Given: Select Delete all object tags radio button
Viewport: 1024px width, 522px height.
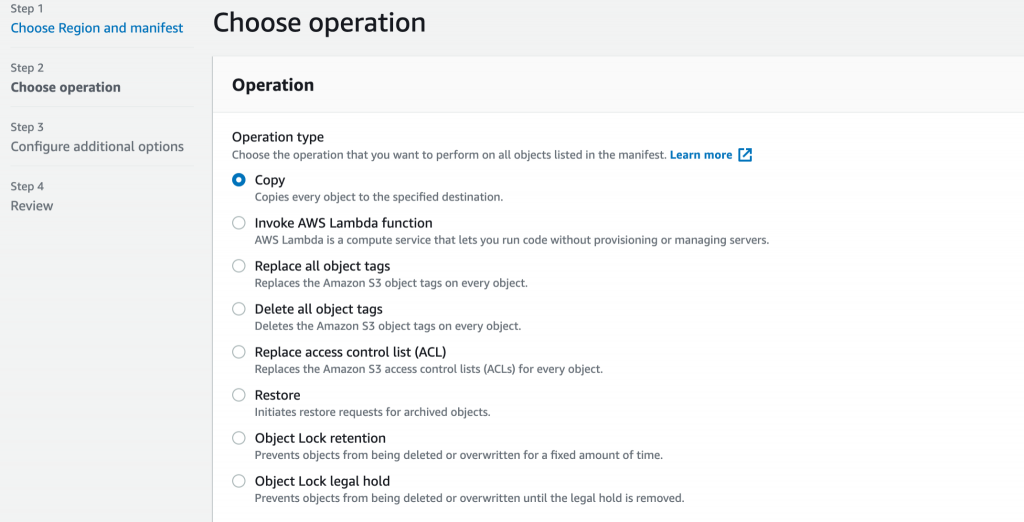Looking at the screenshot, I should click(x=239, y=309).
